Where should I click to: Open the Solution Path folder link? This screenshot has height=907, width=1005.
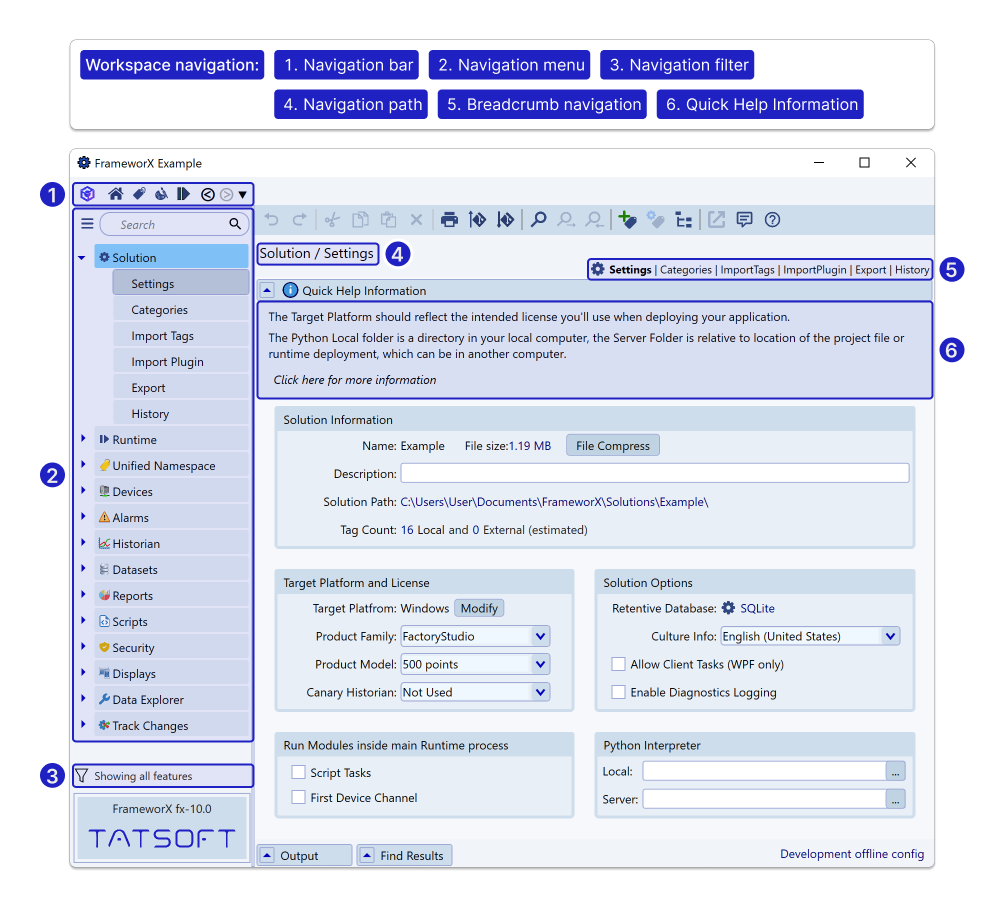[554, 502]
